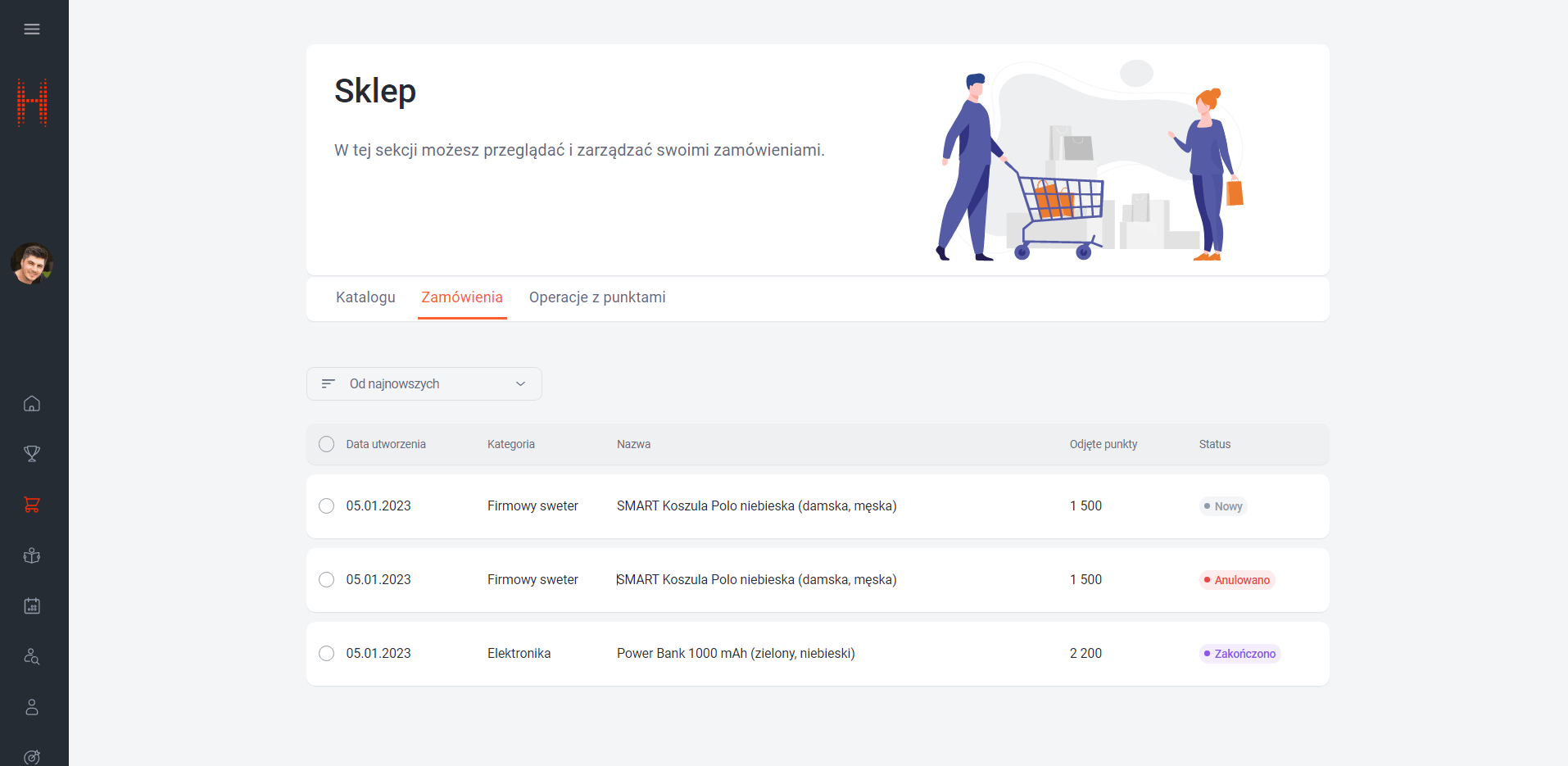The width and height of the screenshot is (1568, 766).
Task: Click the Zamówienia tab
Action: tap(462, 297)
